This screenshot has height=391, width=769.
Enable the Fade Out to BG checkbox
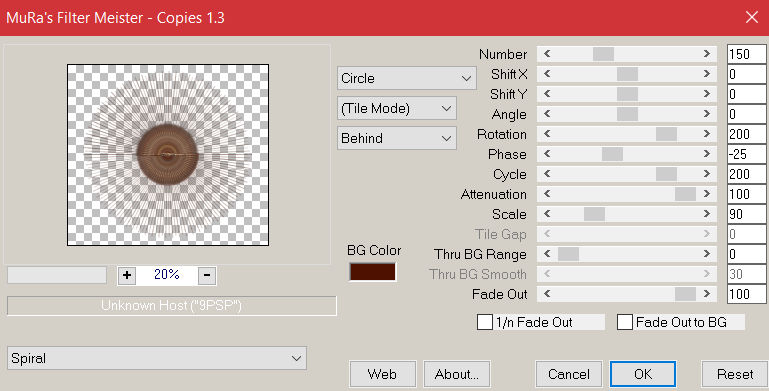coord(625,322)
